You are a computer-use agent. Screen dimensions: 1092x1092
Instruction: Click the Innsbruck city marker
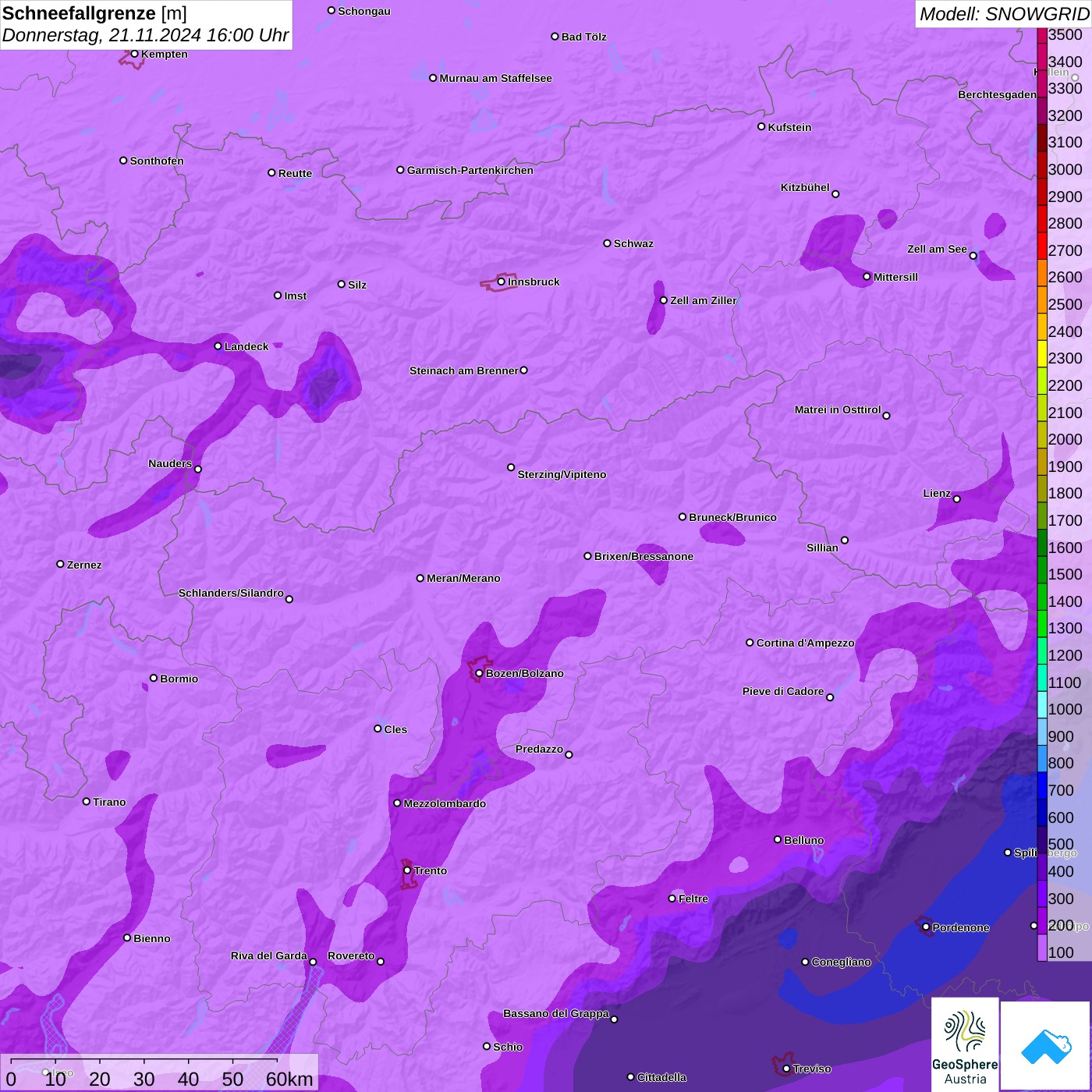pyautogui.click(x=501, y=282)
